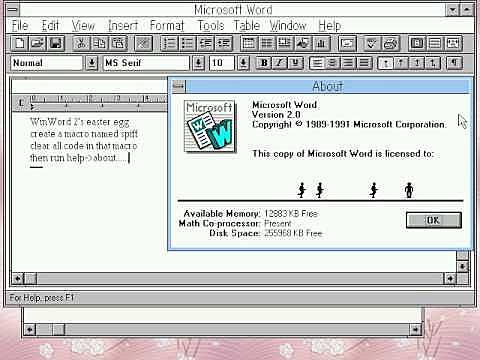
Task: Select centered paragraph alignment
Action: 332,63
